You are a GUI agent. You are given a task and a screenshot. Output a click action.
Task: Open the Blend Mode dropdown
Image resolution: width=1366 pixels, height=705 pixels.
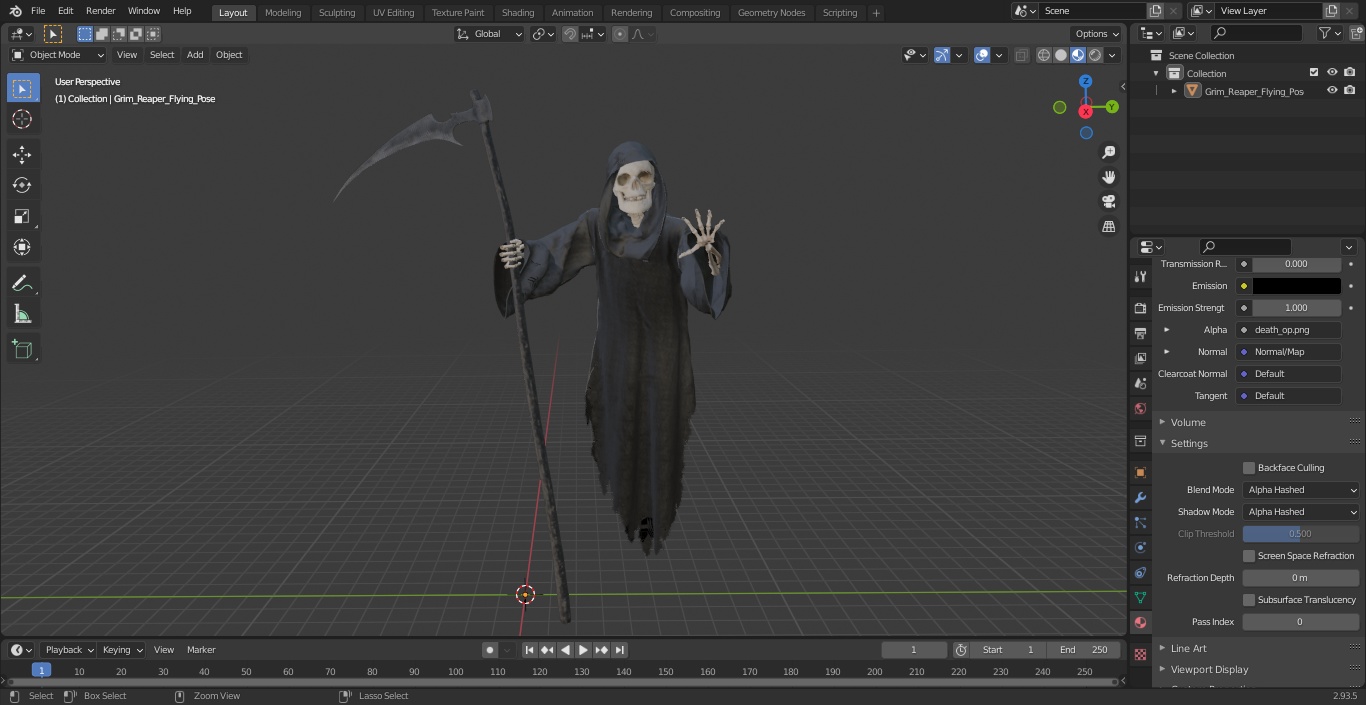pos(1301,490)
